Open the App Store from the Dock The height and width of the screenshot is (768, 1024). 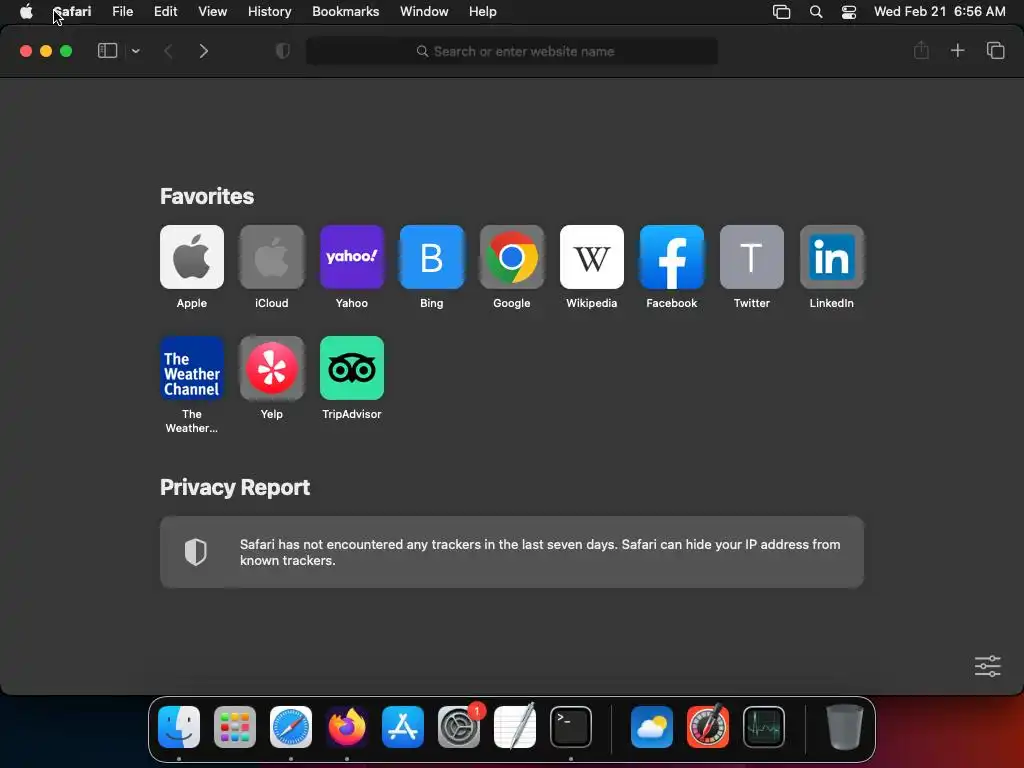pyautogui.click(x=402, y=727)
